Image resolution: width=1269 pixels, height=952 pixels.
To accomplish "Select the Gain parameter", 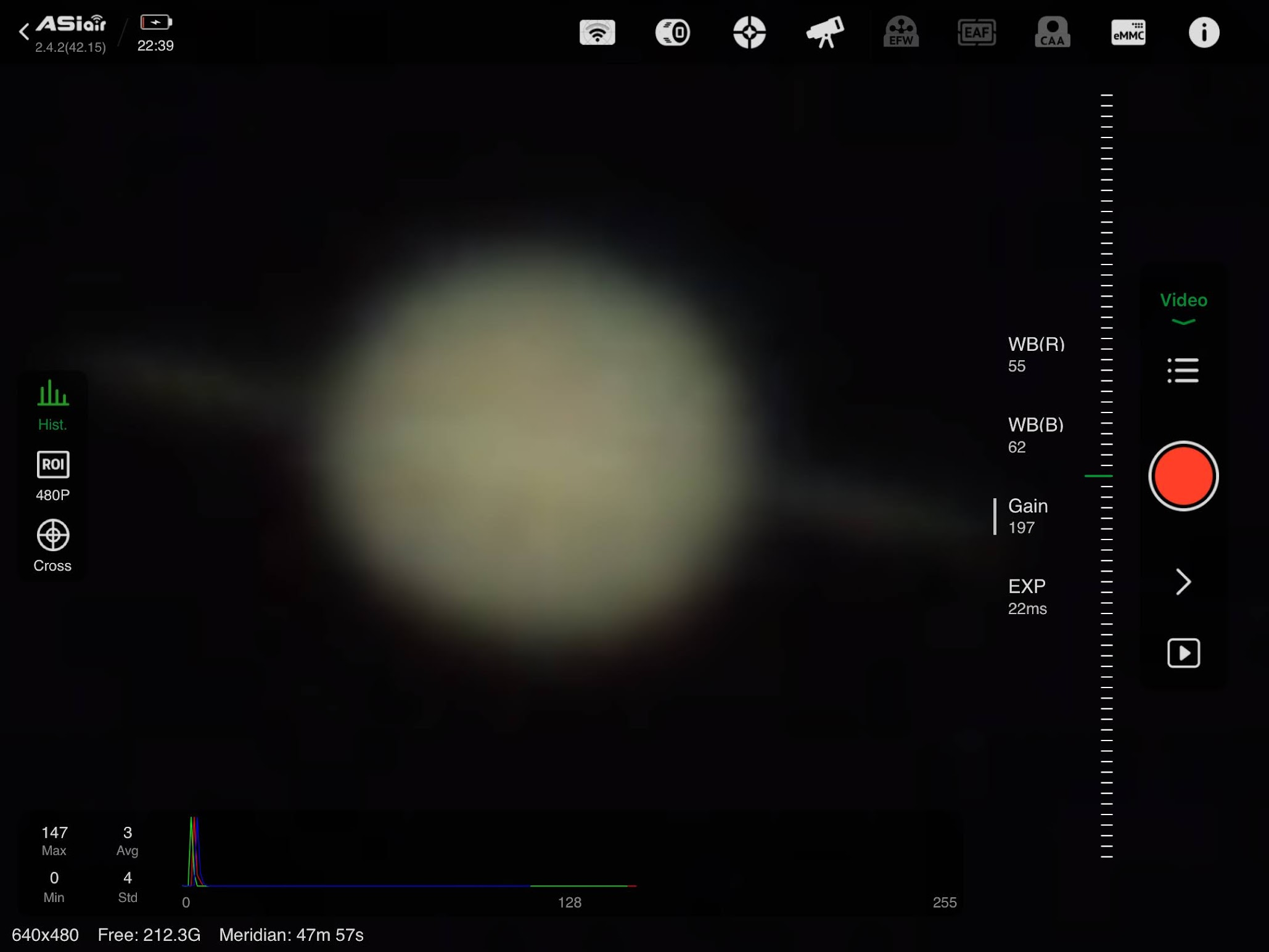I will tap(1027, 515).
